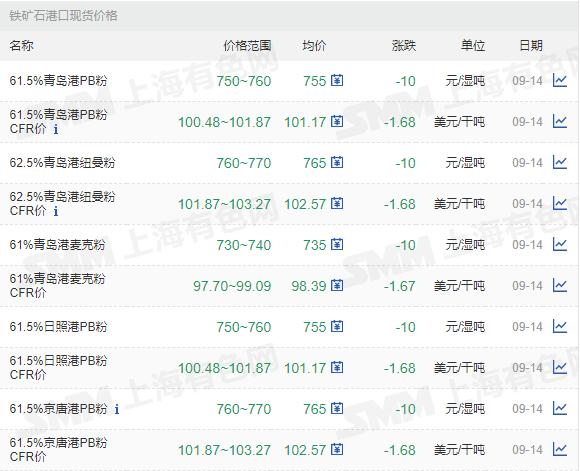Select the change value -1.67
This screenshot has height=471, width=580.
(x=399, y=286)
